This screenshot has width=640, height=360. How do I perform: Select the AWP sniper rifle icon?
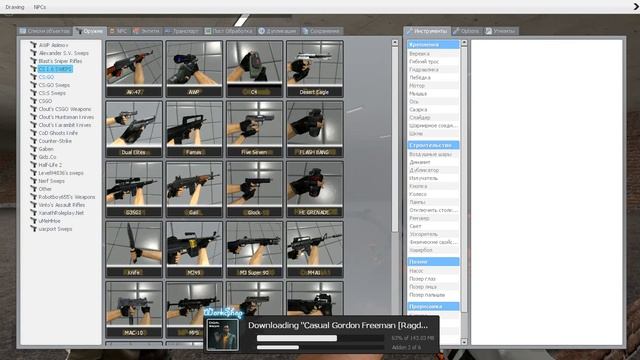pos(194,69)
